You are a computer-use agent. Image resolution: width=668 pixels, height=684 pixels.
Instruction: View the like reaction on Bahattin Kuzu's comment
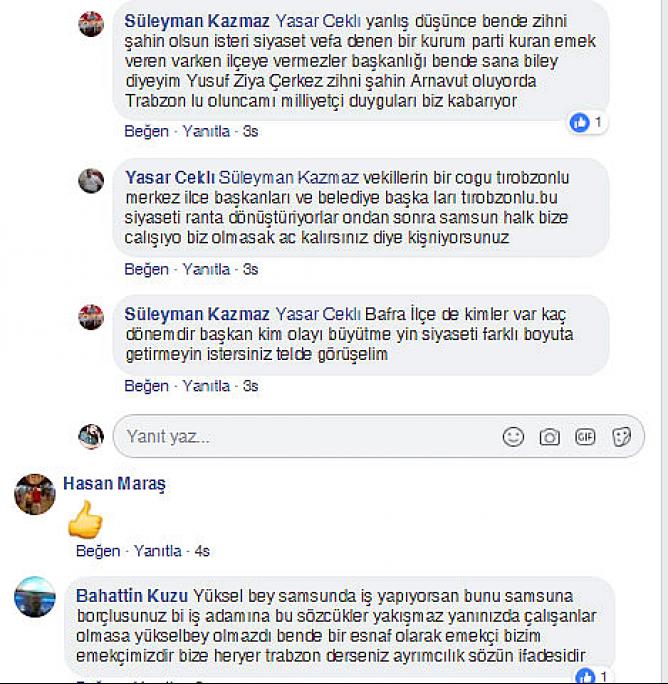coord(592,676)
